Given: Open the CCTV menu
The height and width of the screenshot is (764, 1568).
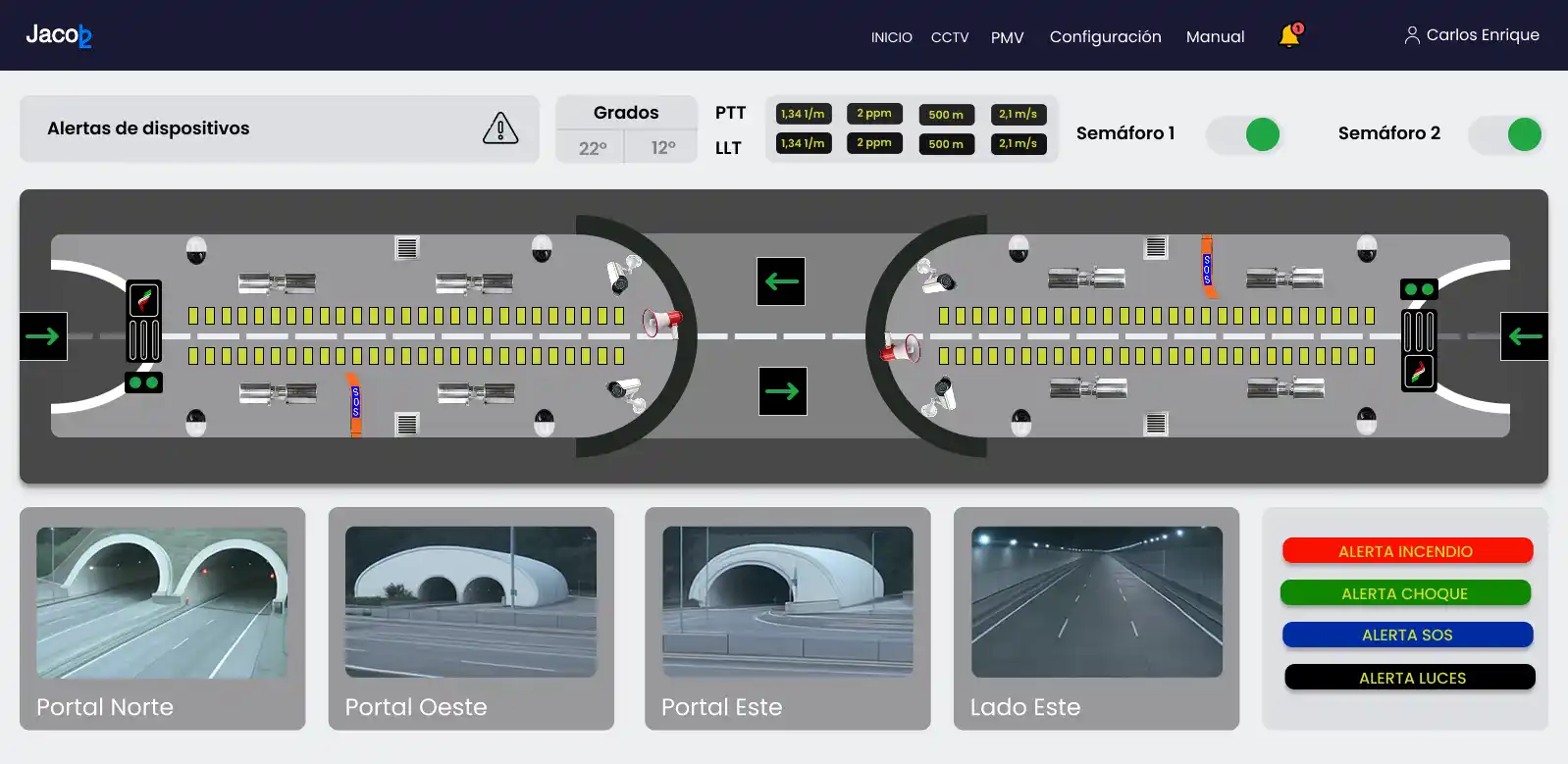Looking at the screenshot, I should point(949,37).
